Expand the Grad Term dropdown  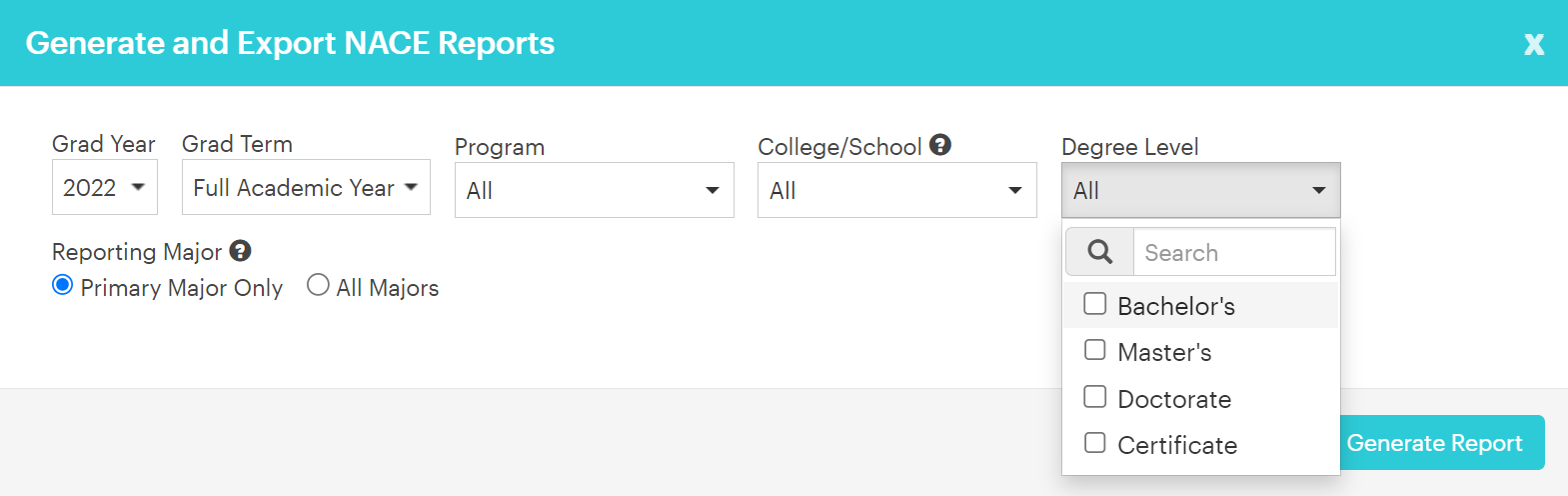(x=306, y=187)
